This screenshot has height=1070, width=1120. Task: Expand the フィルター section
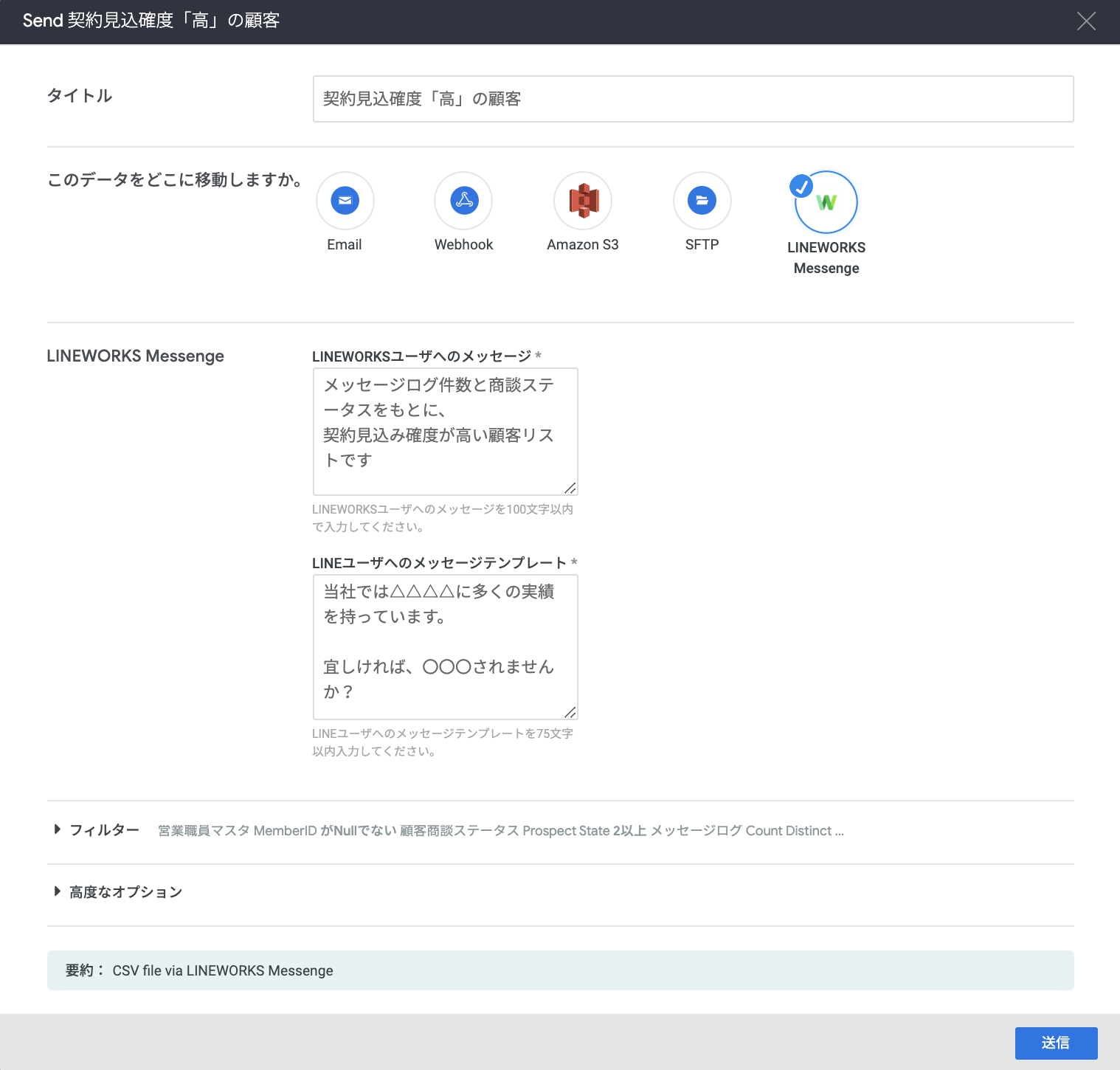tap(96, 830)
